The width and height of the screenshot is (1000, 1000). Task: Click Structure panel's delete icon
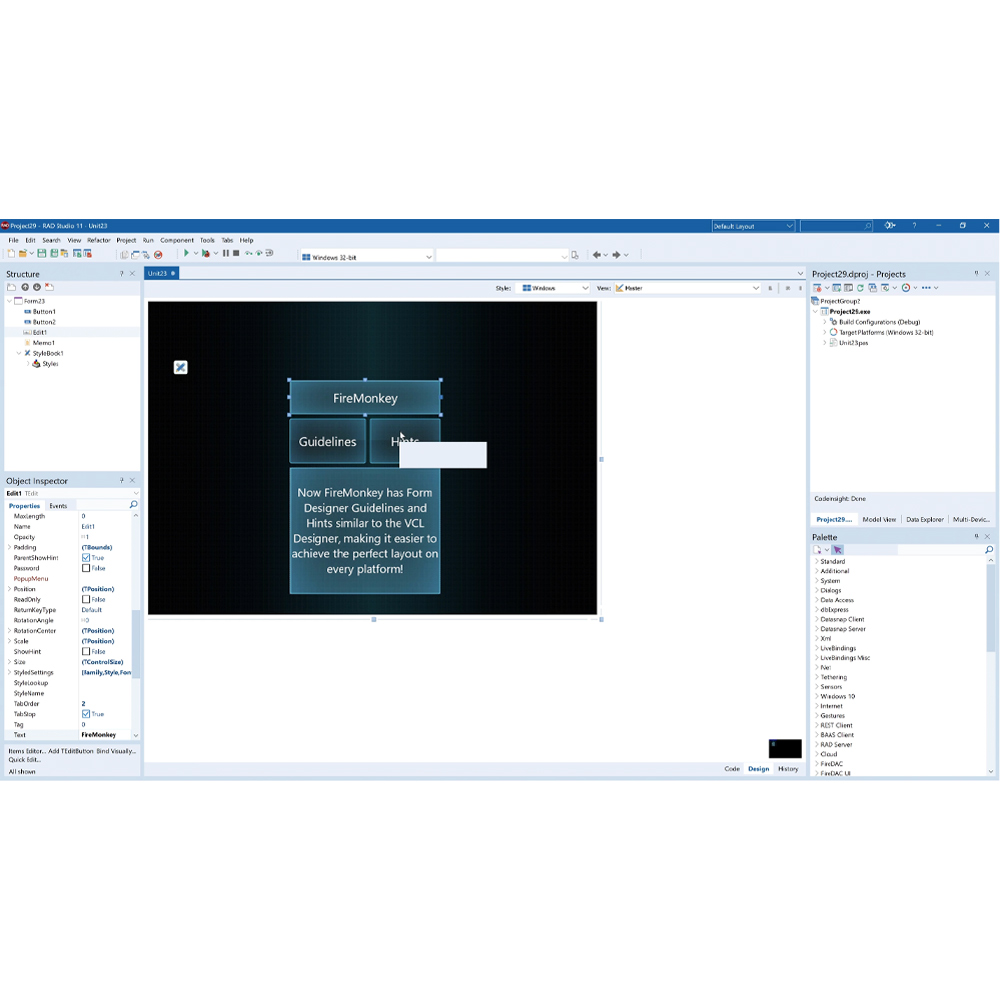[x=49, y=288]
